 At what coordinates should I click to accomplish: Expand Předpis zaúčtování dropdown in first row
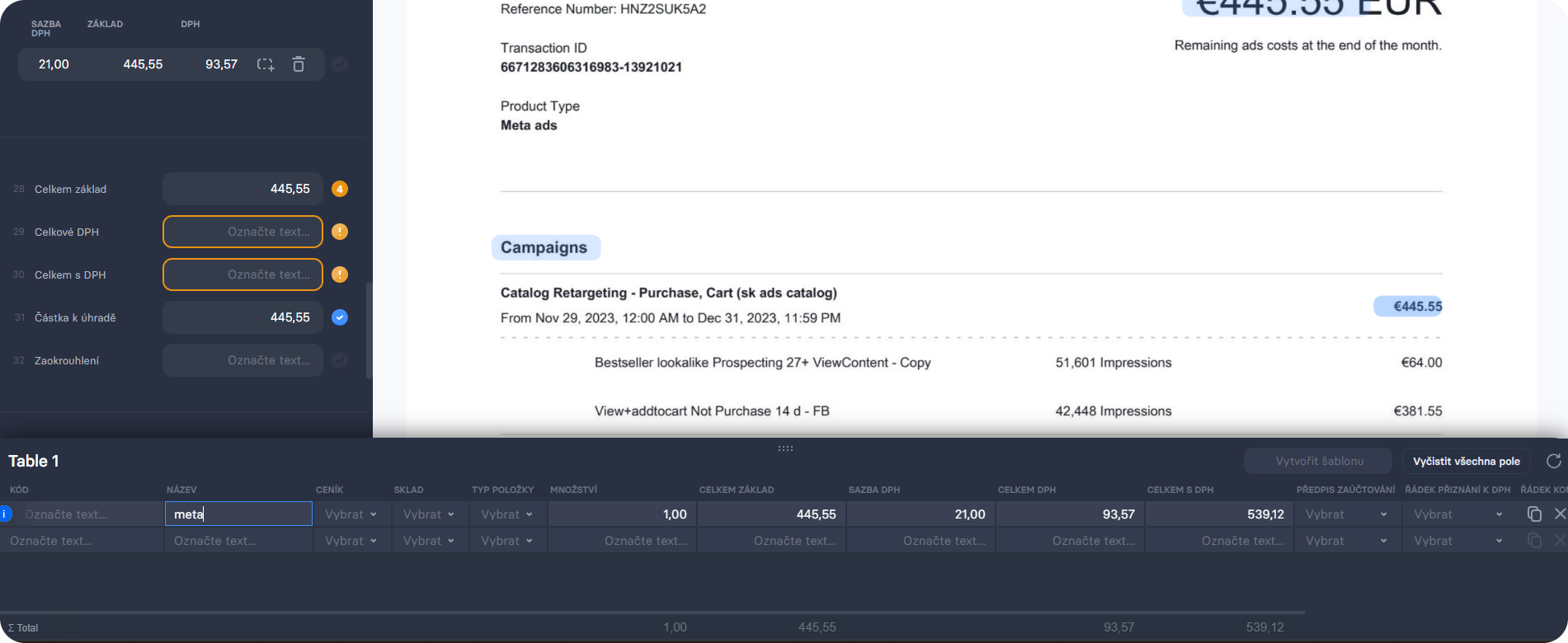(x=1347, y=514)
